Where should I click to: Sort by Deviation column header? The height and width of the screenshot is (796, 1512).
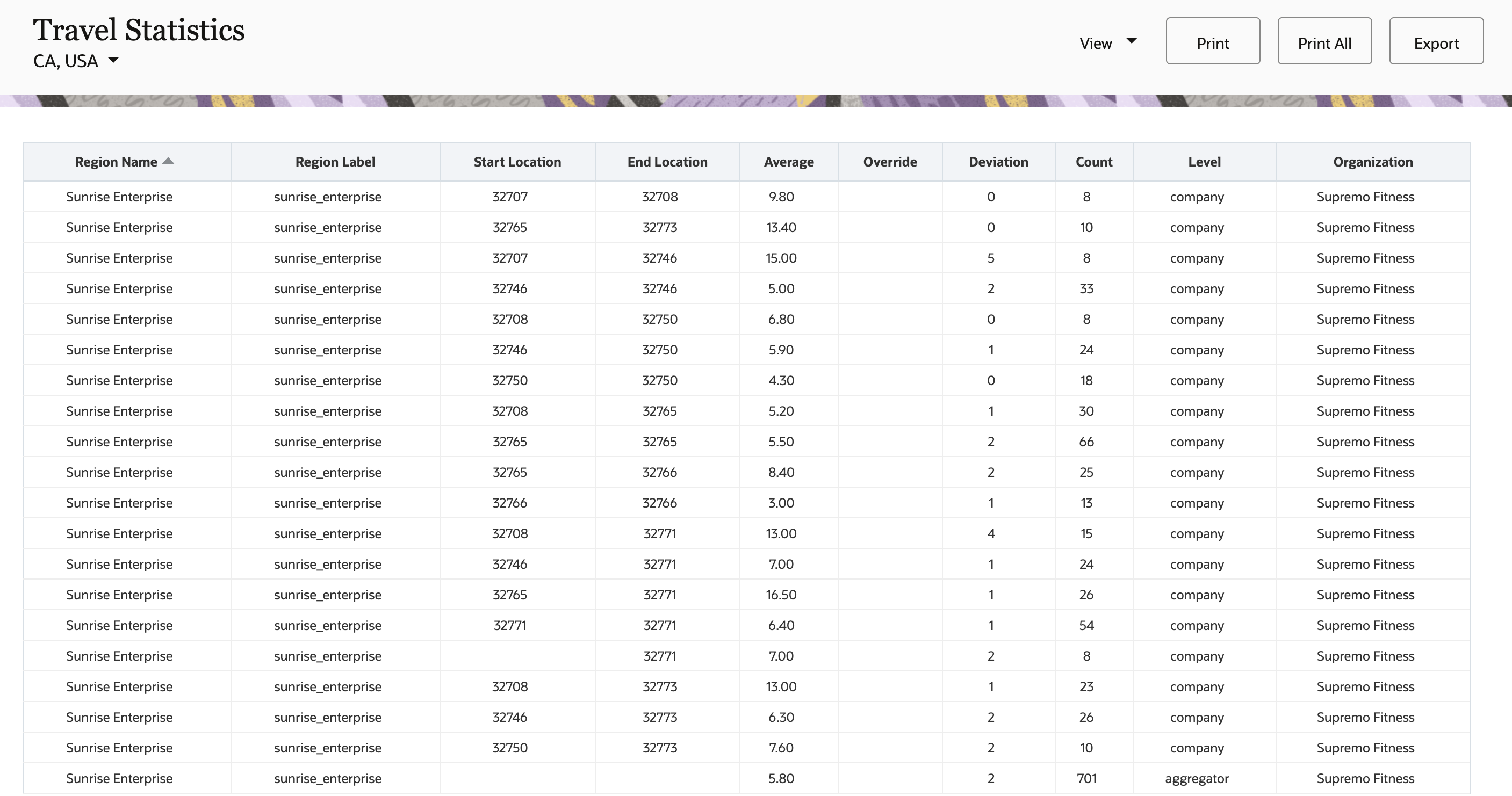click(x=998, y=162)
